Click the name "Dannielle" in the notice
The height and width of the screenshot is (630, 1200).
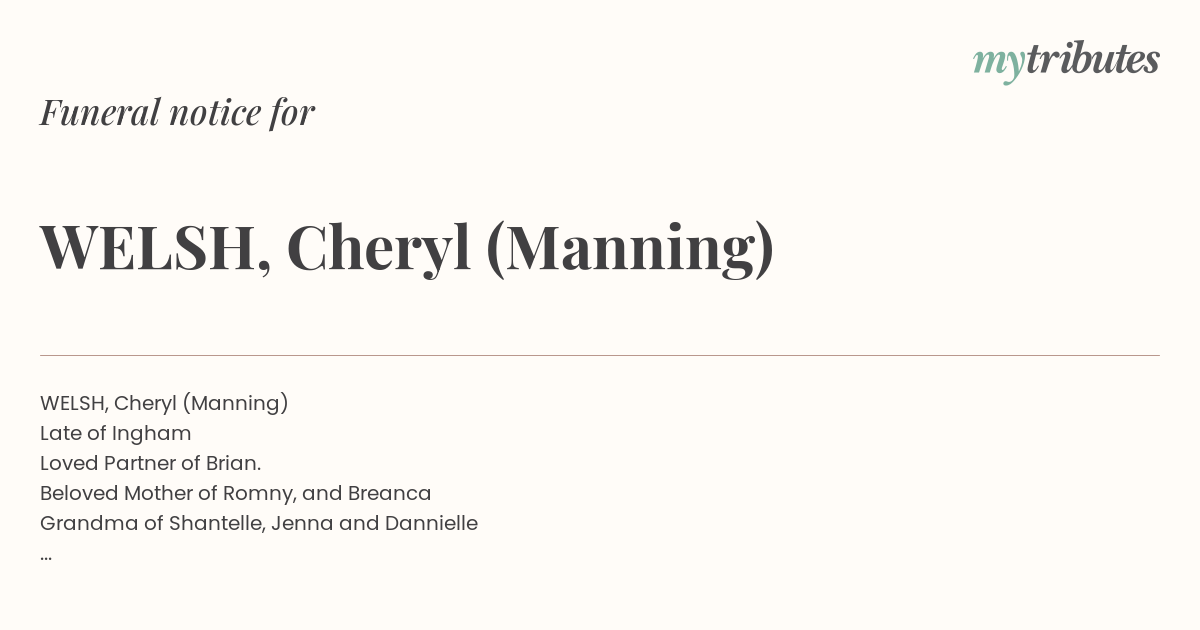(431, 523)
